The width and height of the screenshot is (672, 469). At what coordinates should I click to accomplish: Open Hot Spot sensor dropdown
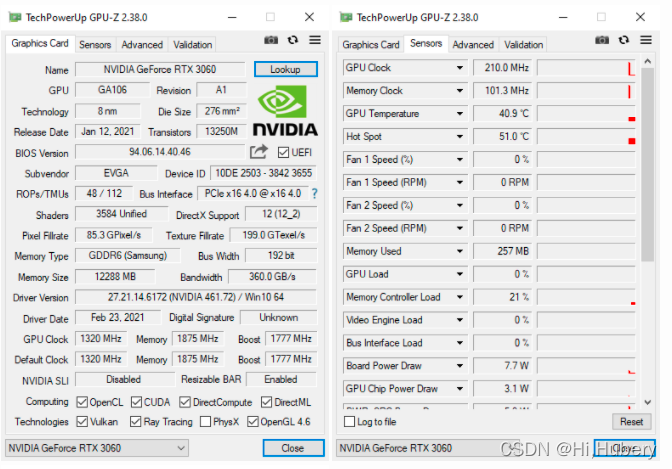click(x=460, y=136)
